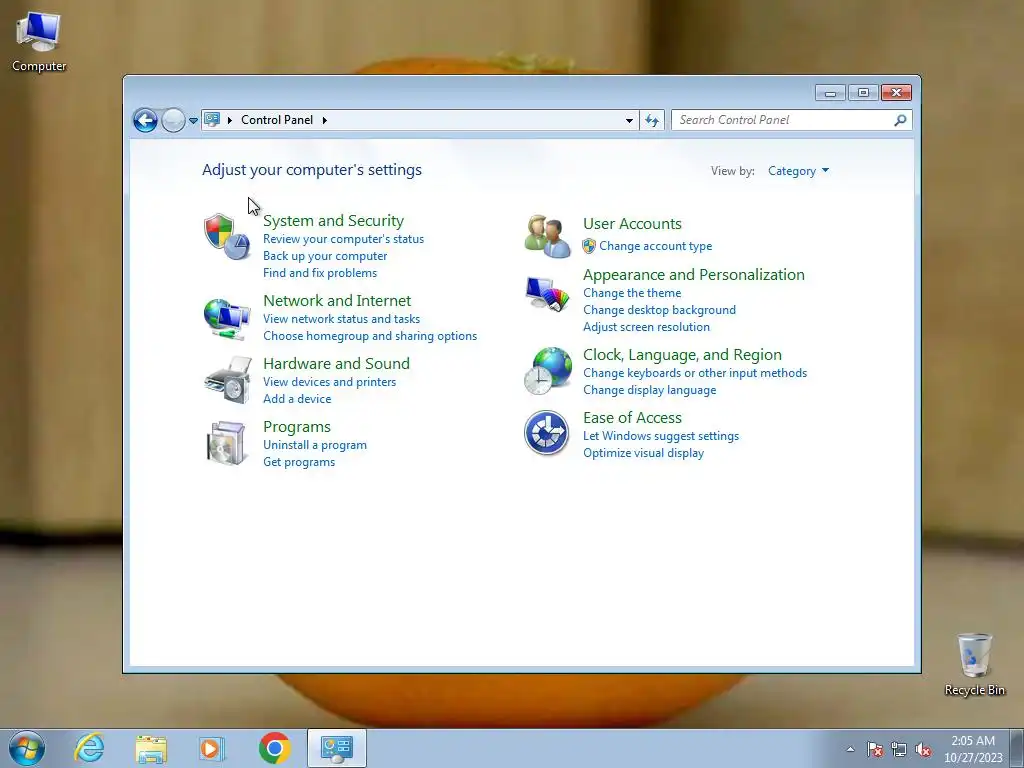
Task: Open Hardware and Sound heading
Action: [336, 364]
